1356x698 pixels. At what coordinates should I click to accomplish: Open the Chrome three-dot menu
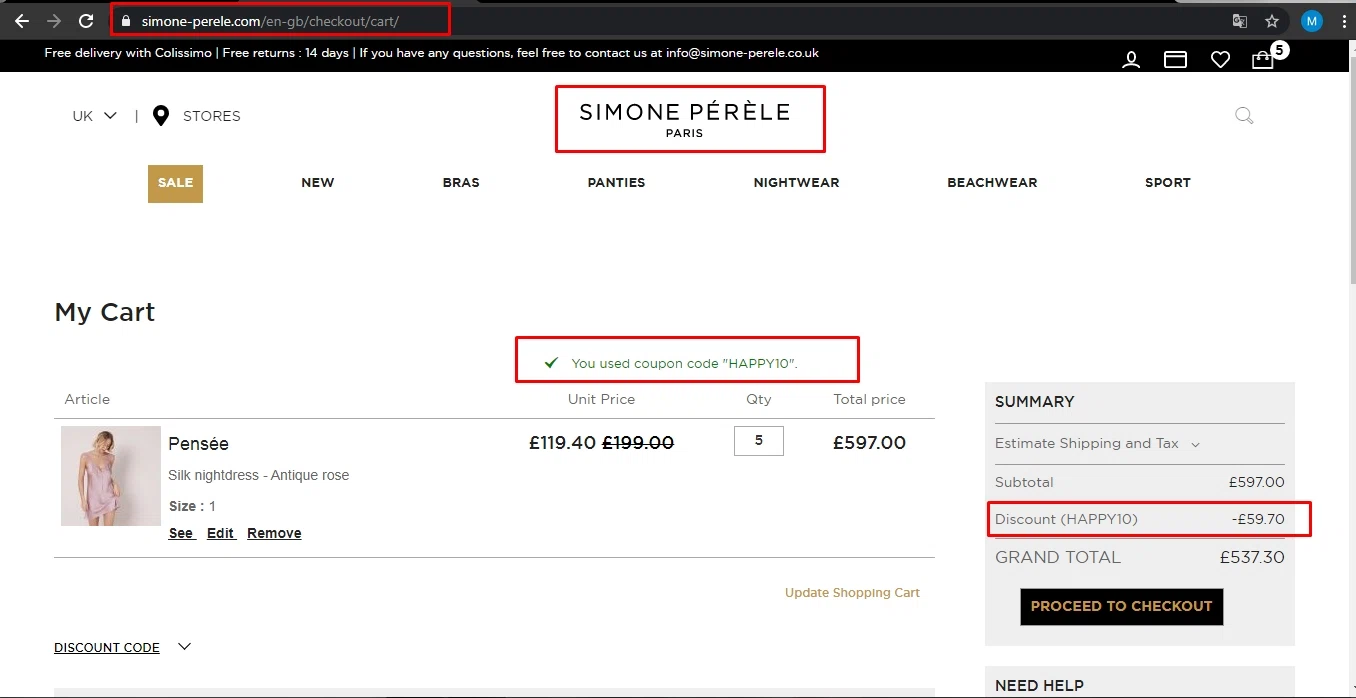pyautogui.click(x=1343, y=20)
